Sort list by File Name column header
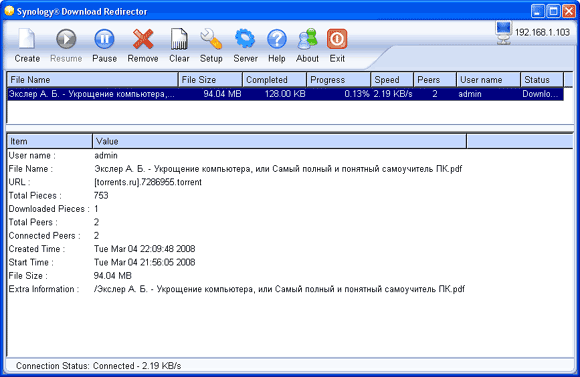The image size is (580, 377). 92,80
